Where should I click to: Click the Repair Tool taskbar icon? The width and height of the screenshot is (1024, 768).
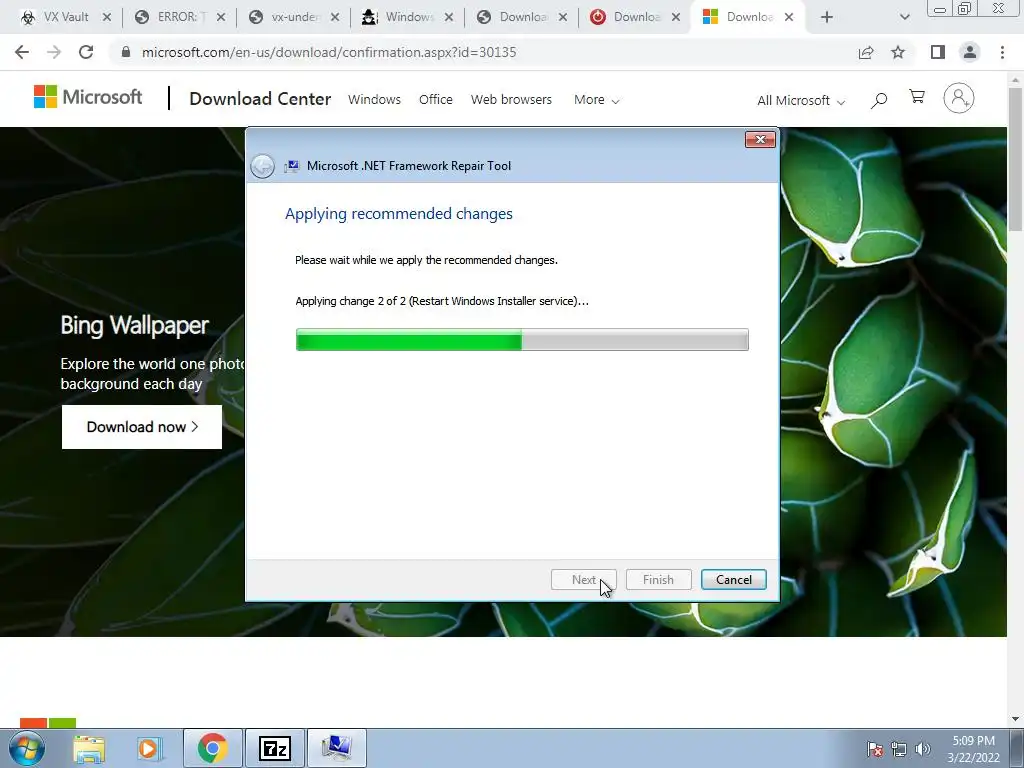(x=336, y=748)
